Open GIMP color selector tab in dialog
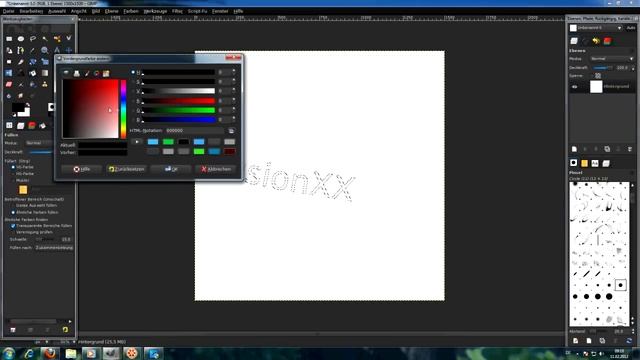The height and width of the screenshot is (360, 640). point(66,73)
